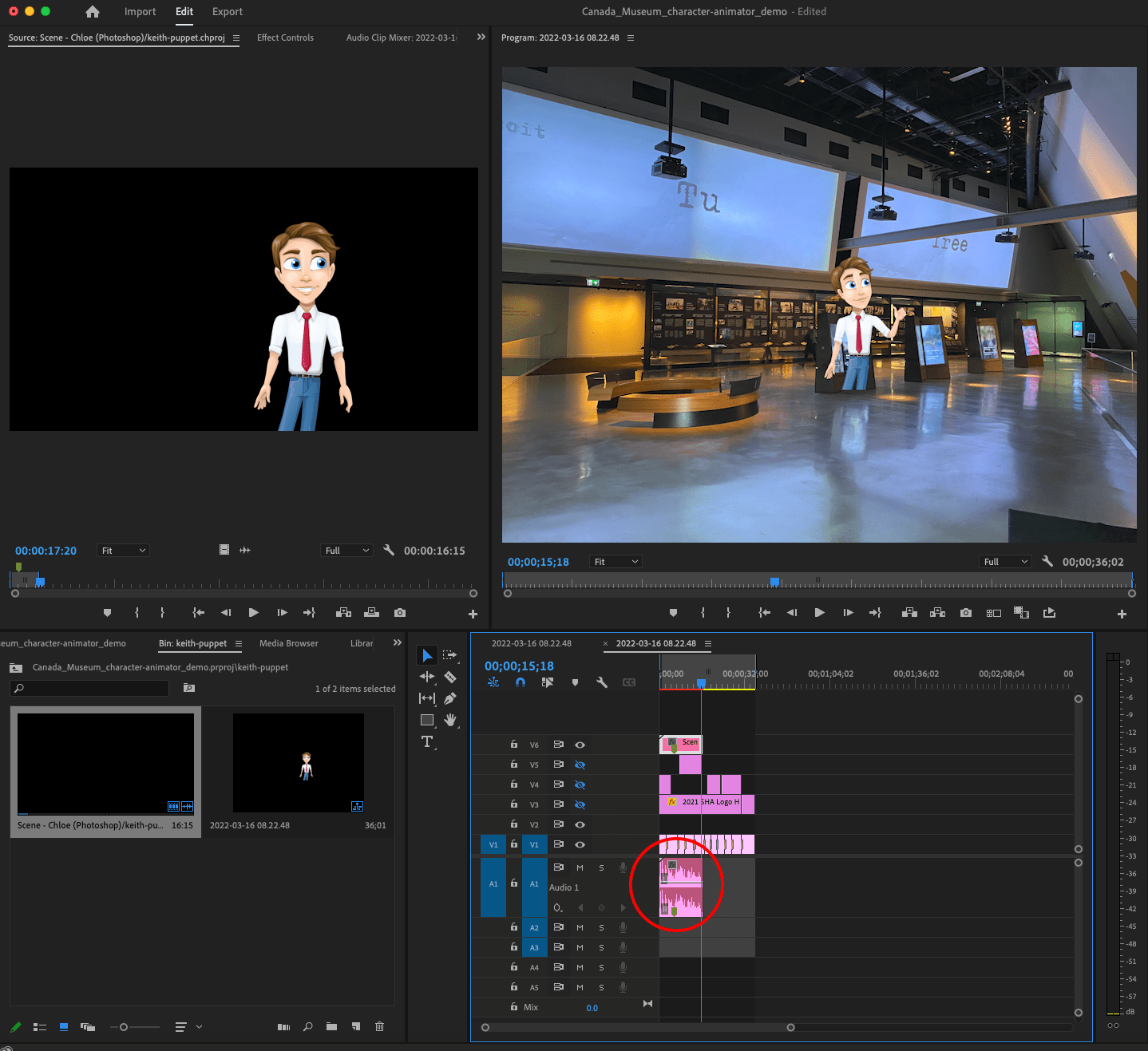Open the bin sort options chevron
Image resolution: width=1148 pixels, height=1051 pixels.
click(199, 1027)
